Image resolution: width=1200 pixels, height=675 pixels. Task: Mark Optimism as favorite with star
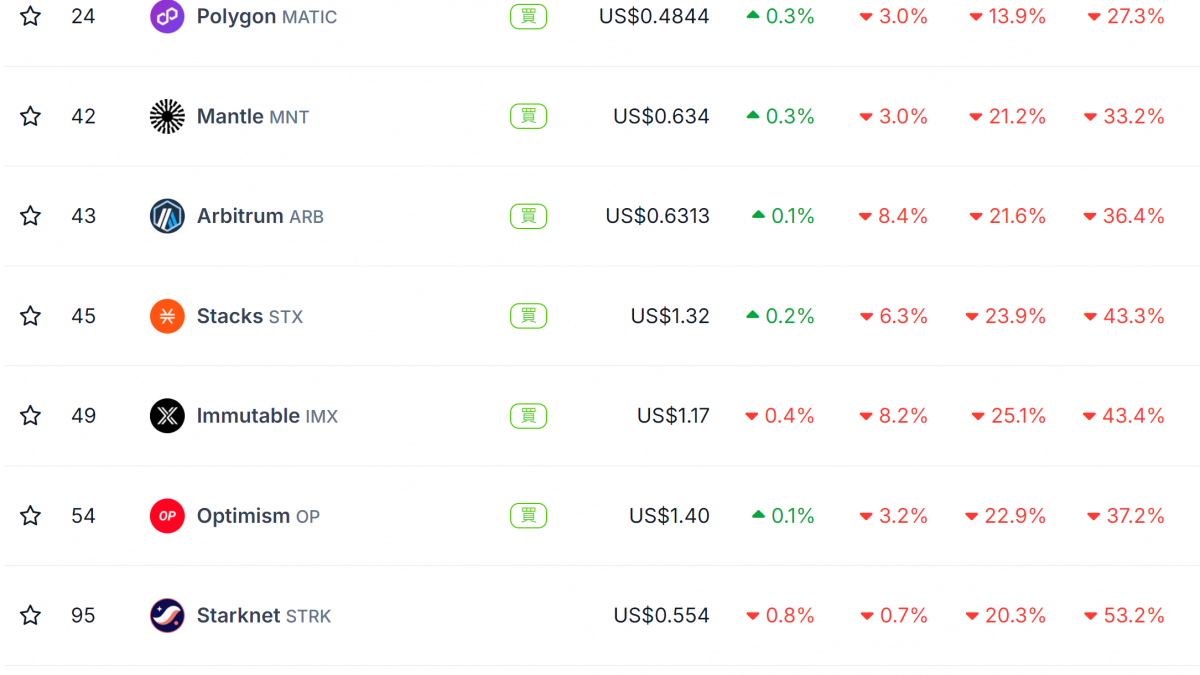(31, 516)
